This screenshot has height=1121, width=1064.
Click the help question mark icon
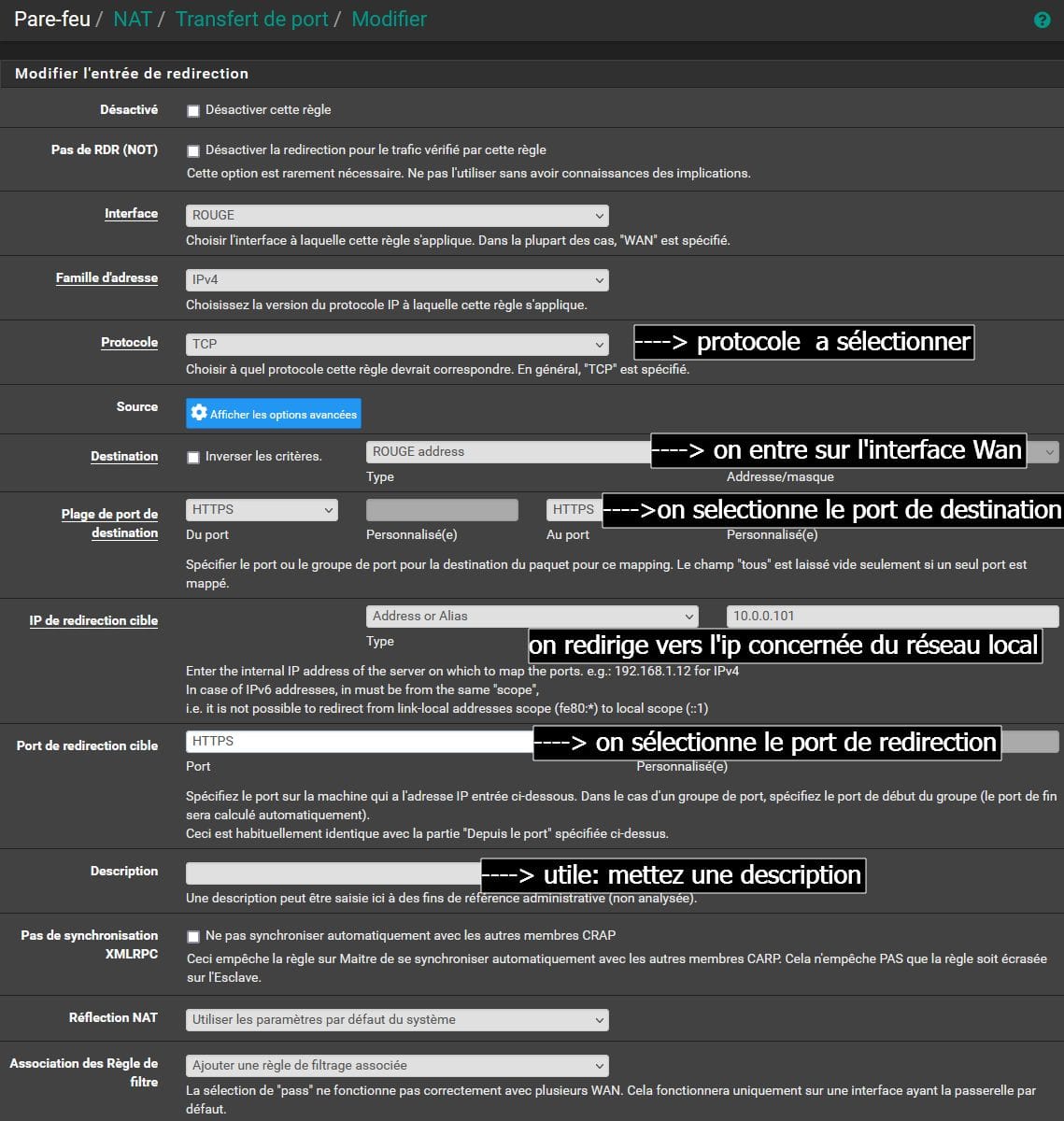coord(1042,20)
